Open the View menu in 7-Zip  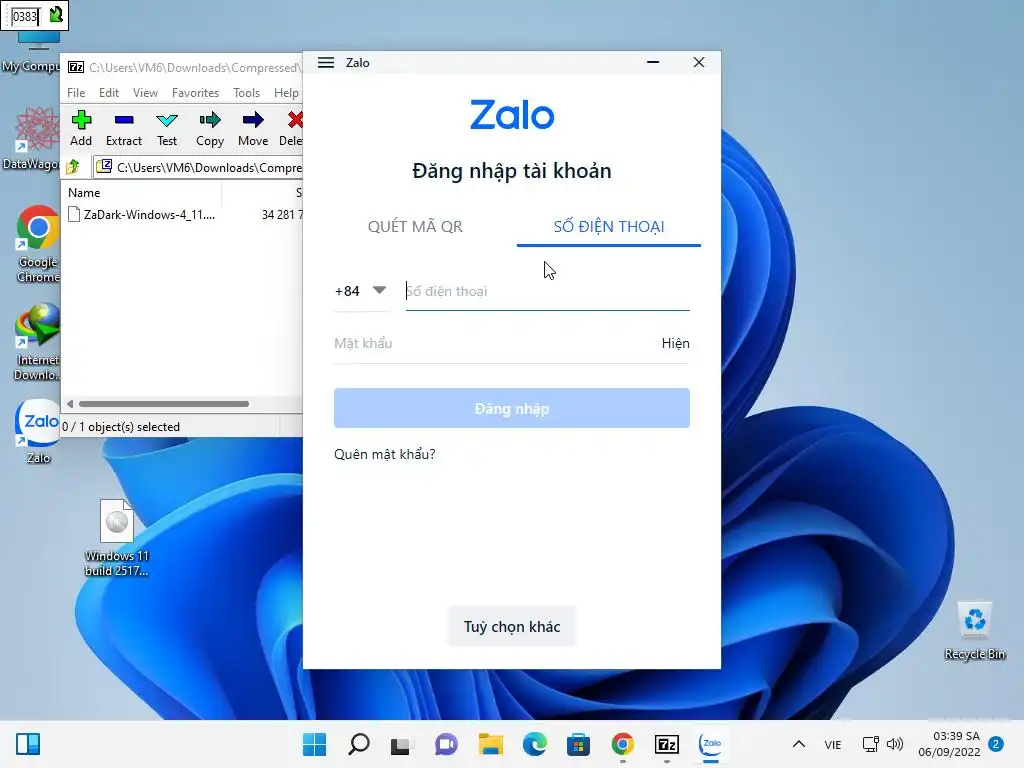point(146,93)
